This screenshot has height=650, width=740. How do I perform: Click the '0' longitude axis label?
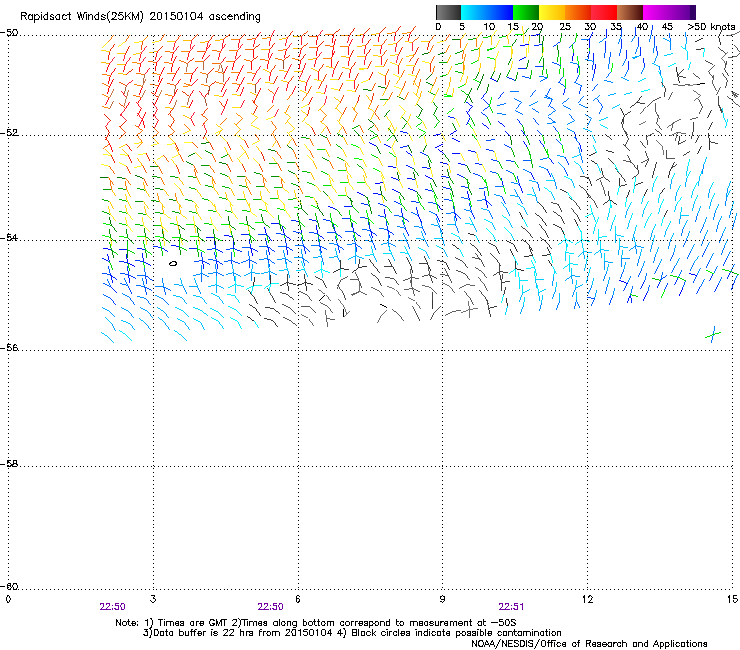coord(8,599)
